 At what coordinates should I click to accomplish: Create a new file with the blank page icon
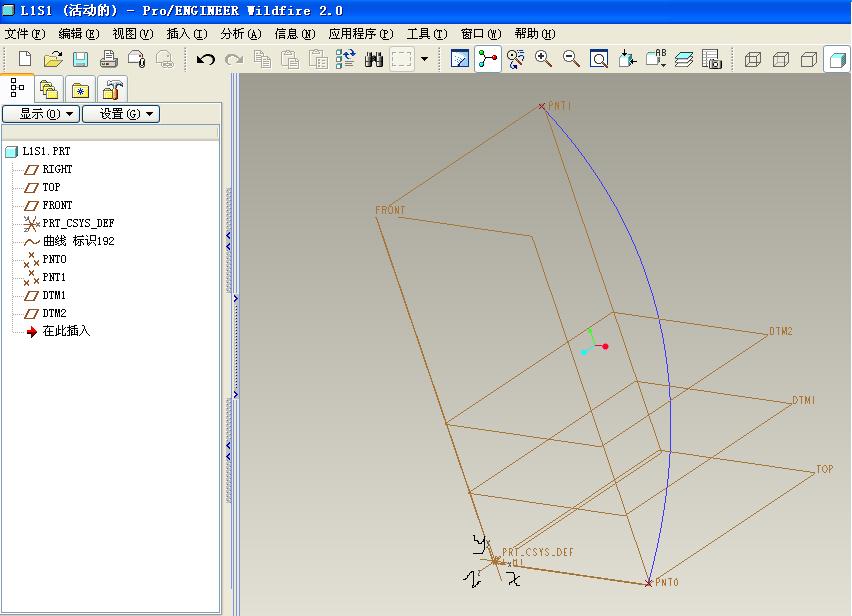pos(25,59)
